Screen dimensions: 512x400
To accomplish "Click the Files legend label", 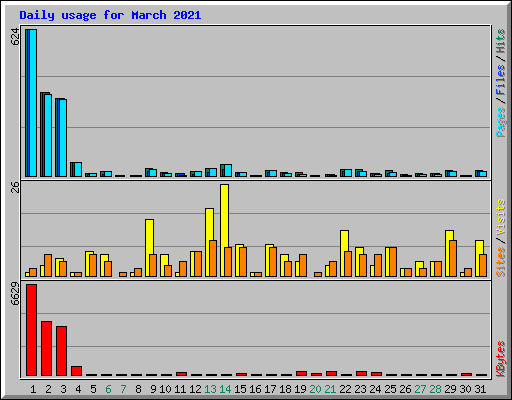I will click(x=501, y=80).
